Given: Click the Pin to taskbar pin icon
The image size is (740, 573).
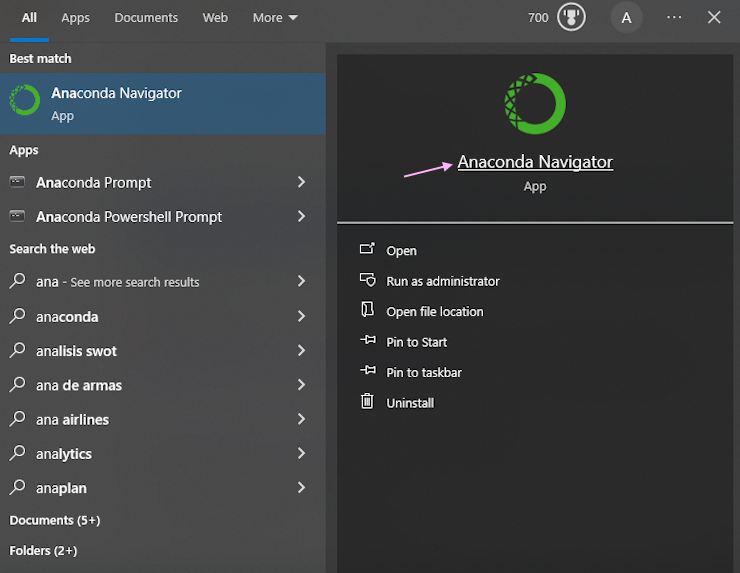Looking at the screenshot, I should pyautogui.click(x=368, y=370).
